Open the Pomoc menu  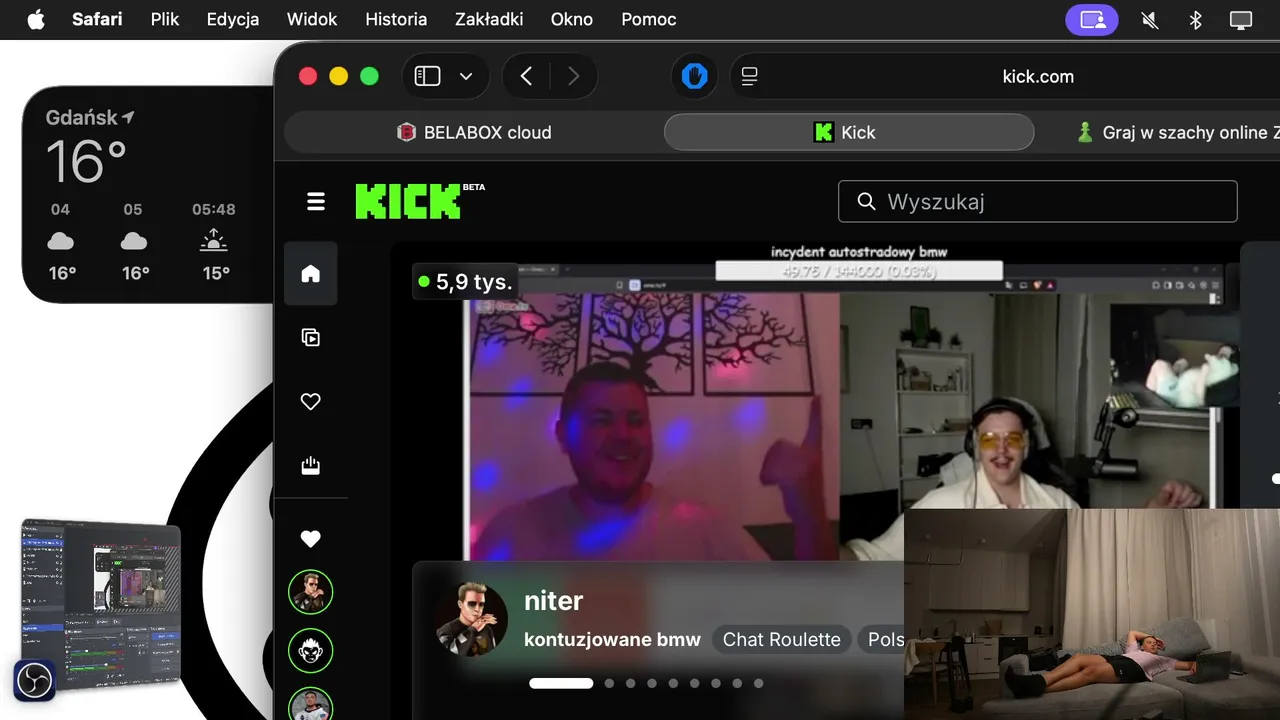click(649, 20)
